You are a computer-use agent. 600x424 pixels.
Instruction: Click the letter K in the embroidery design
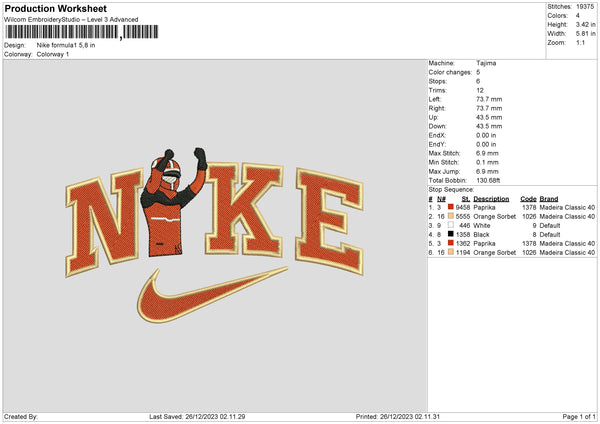244,209
